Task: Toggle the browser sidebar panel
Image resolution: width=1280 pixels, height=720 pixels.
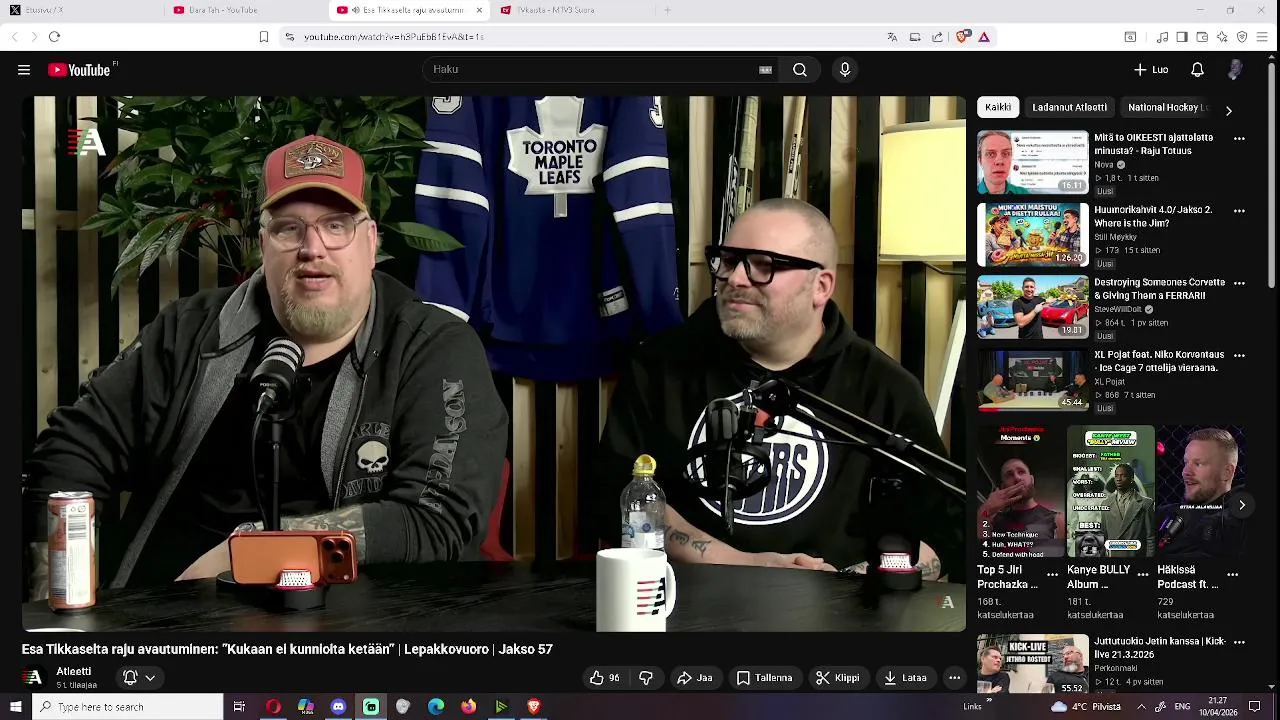Action: [x=1182, y=37]
